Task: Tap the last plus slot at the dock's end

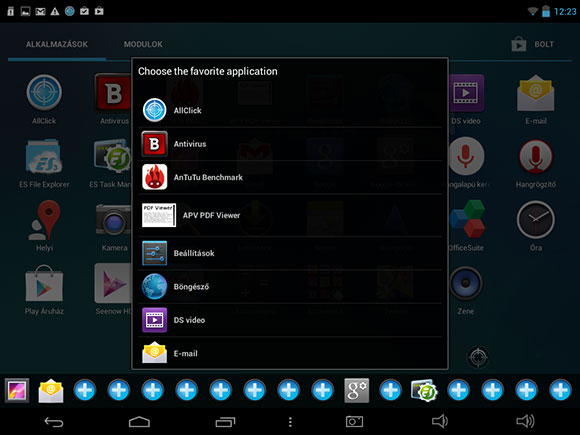Action: click(560, 390)
